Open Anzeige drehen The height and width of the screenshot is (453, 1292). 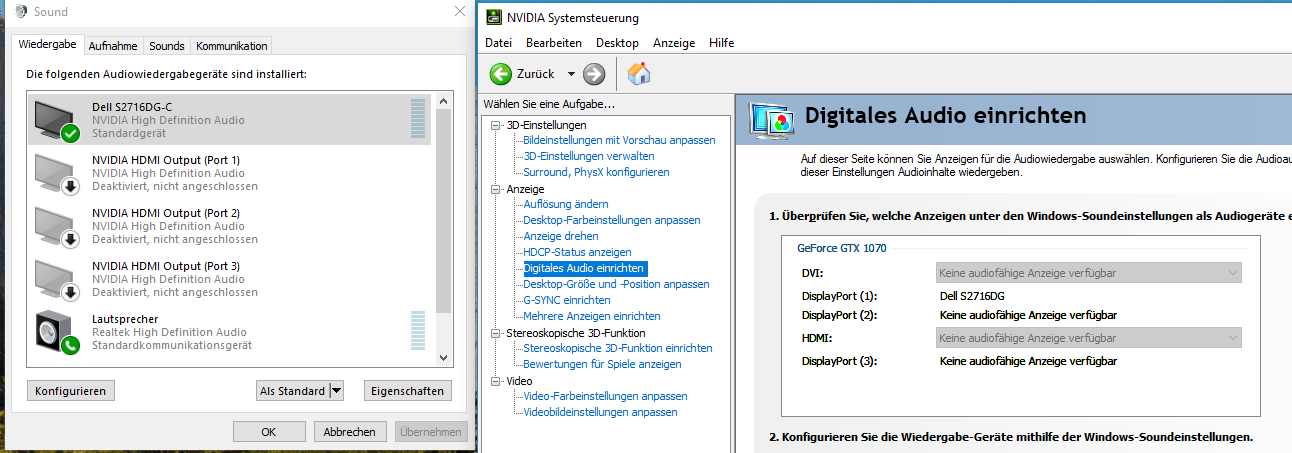(x=561, y=236)
